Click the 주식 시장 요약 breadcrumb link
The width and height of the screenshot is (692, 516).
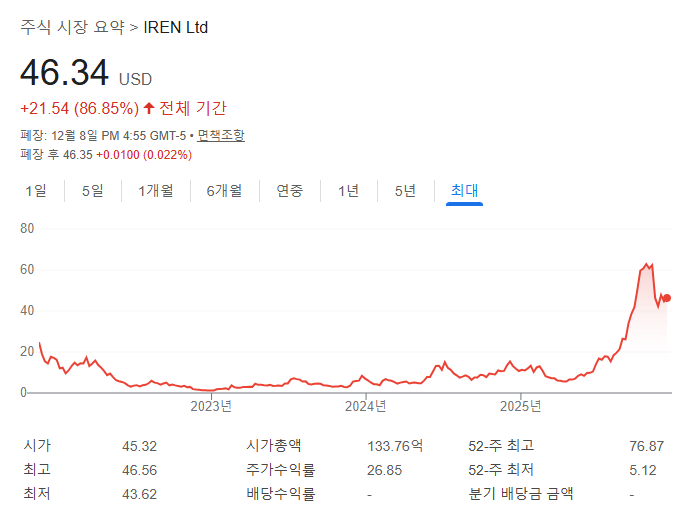72,27
